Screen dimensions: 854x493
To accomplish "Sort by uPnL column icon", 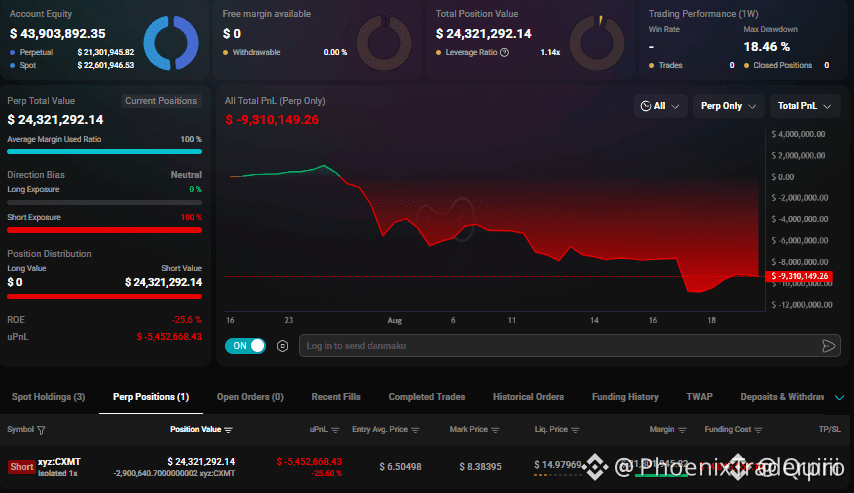I will coord(335,430).
